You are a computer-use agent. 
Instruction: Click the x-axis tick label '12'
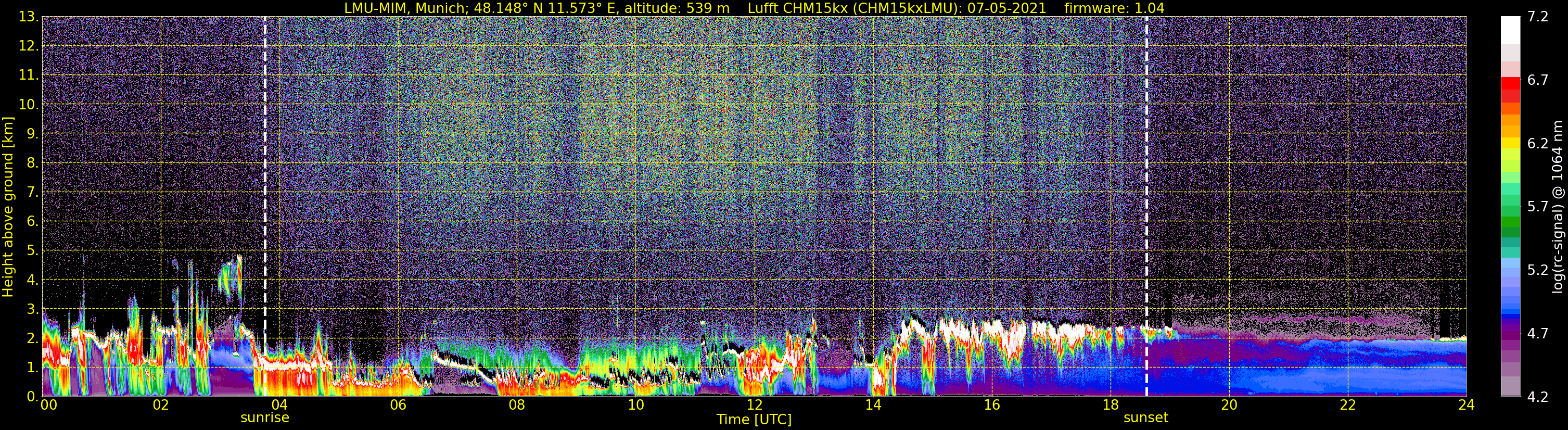point(754,405)
